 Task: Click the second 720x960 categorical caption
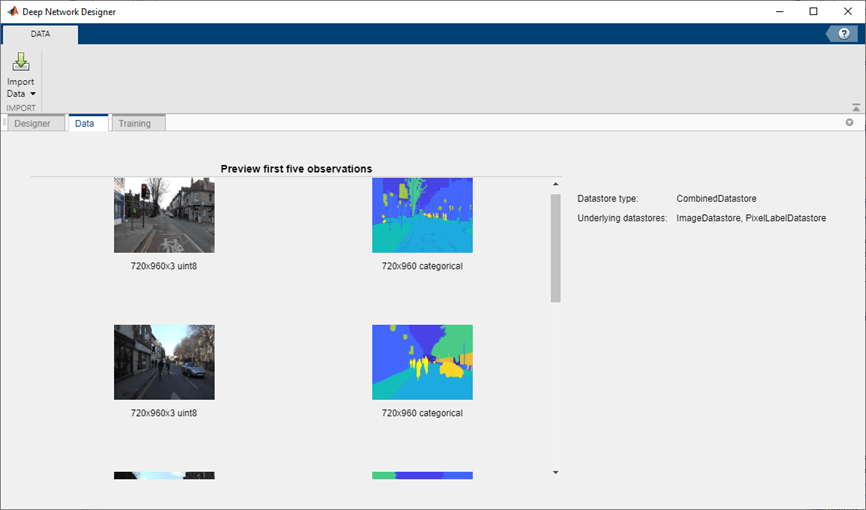(x=422, y=413)
